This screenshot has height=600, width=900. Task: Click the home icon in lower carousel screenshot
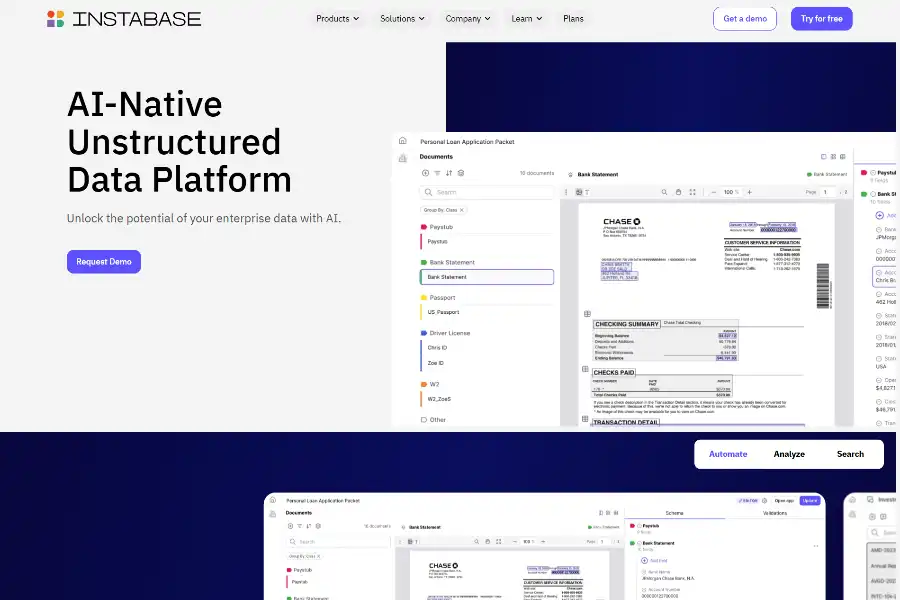(x=273, y=500)
